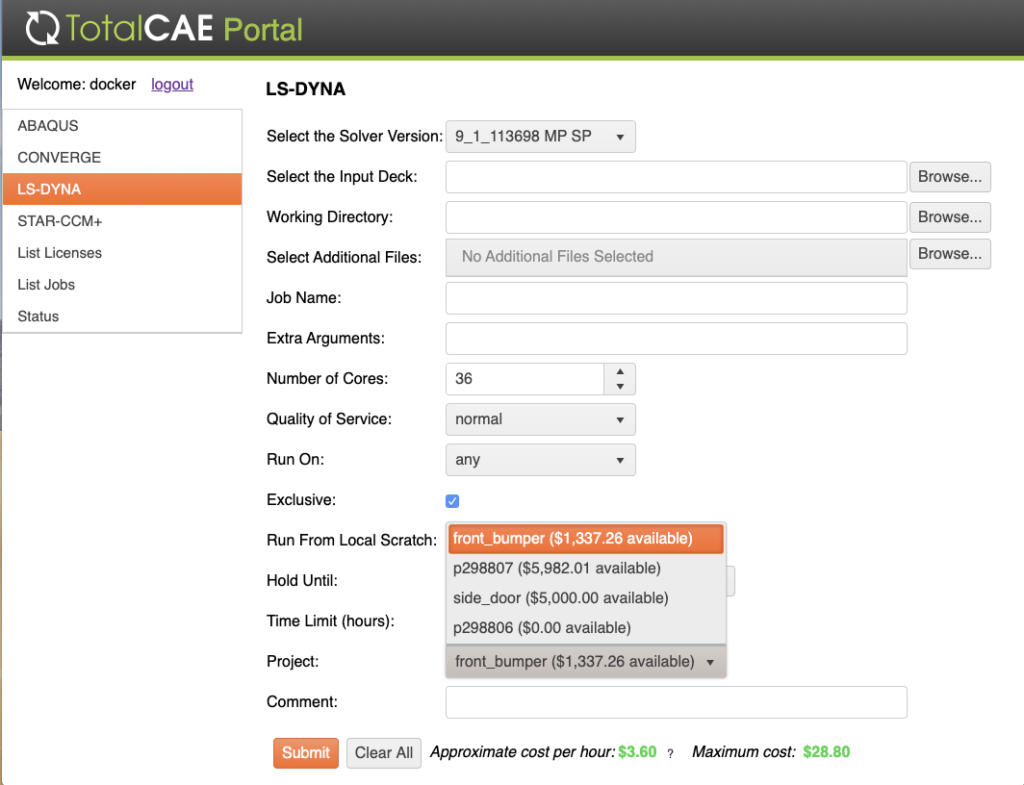
Task: Click the down arrow to decrease Number of Cores
Action: tap(621, 385)
